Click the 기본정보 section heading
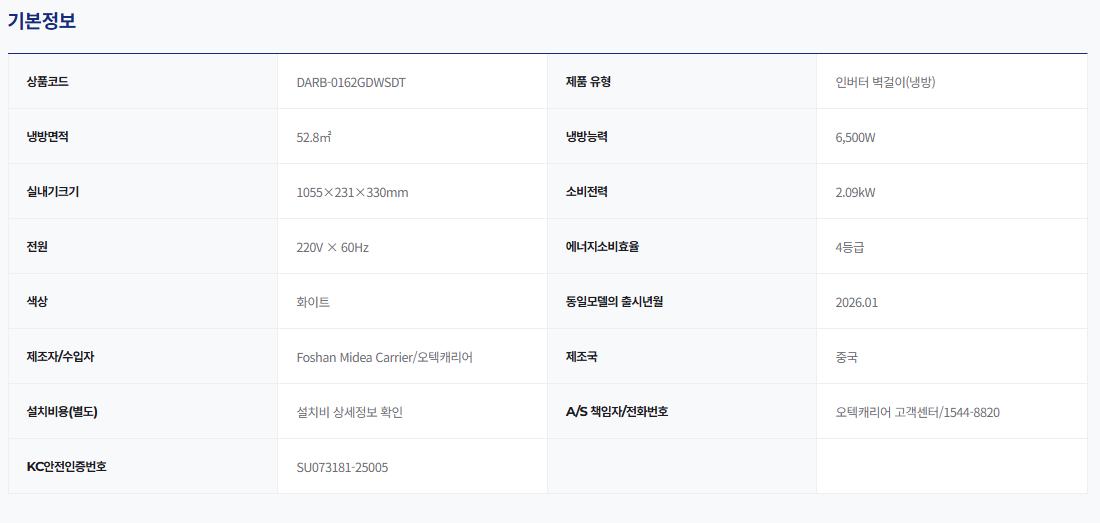Image resolution: width=1100 pixels, height=523 pixels. pos(41,21)
